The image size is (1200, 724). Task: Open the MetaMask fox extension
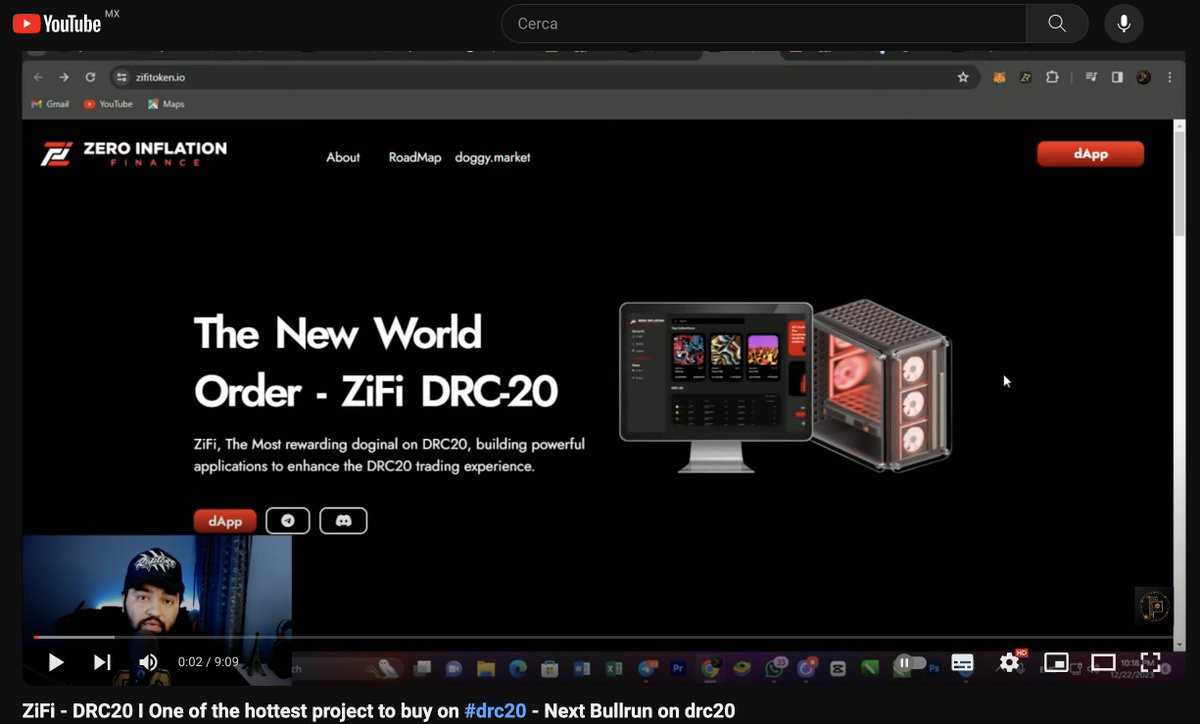tap(998, 77)
